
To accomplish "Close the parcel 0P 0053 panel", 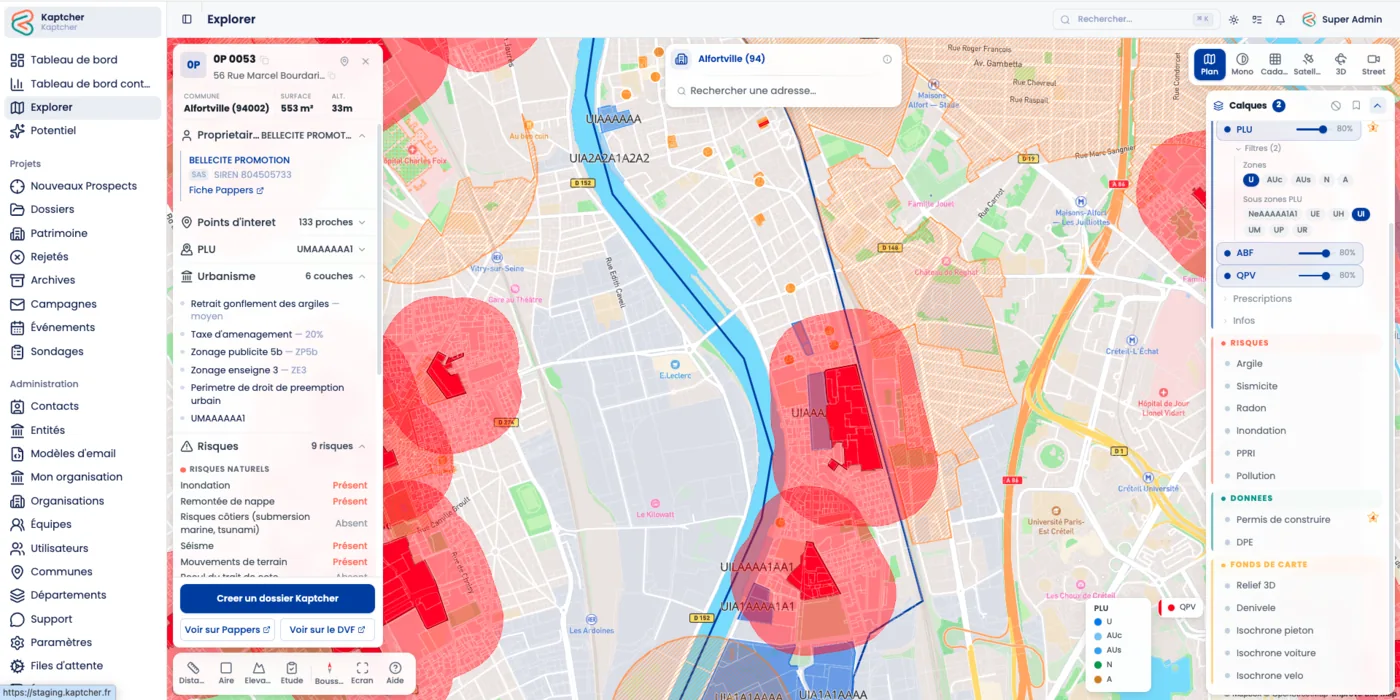I will [x=365, y=62].
